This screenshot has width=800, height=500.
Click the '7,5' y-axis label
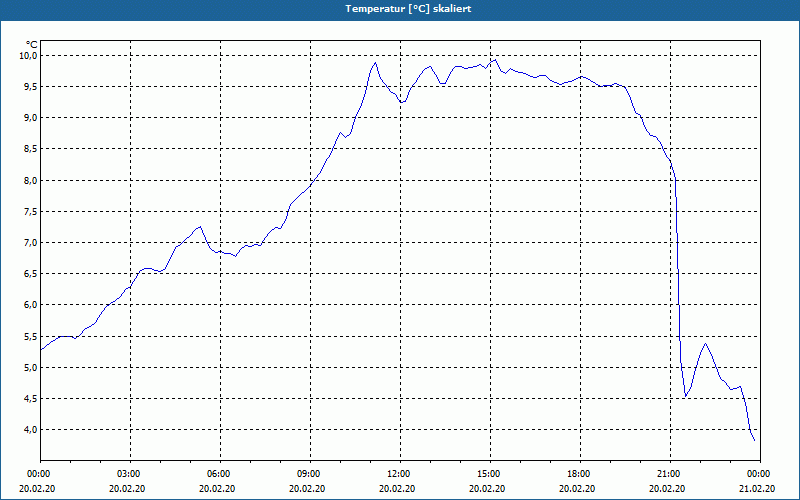[x=31, y=212]
